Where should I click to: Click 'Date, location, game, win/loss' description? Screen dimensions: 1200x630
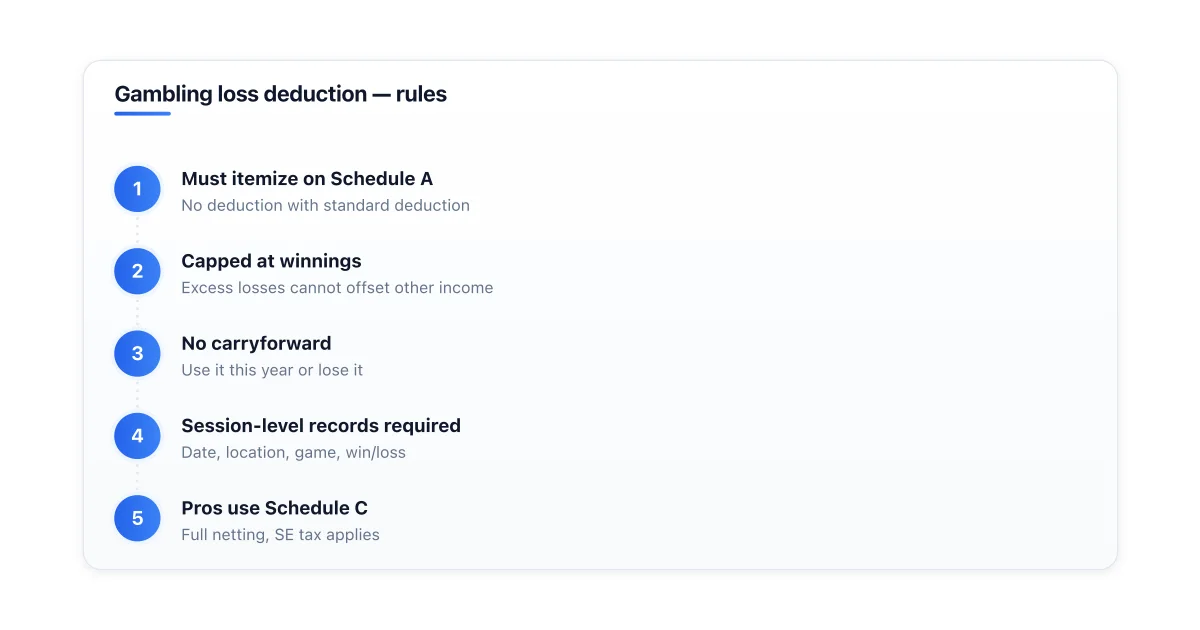point(293,452)
